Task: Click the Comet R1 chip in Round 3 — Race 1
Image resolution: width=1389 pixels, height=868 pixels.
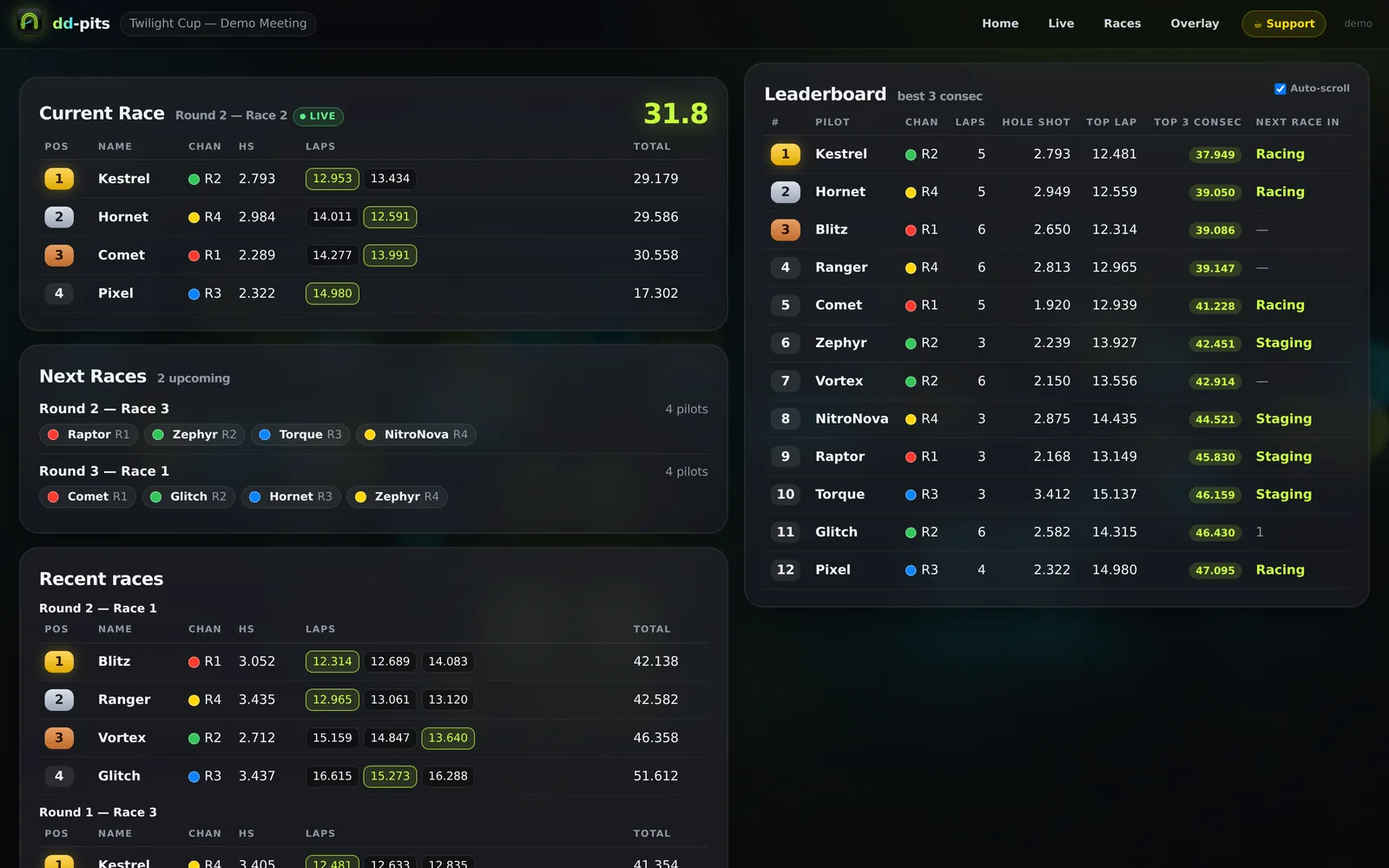Action: point(88,496)
